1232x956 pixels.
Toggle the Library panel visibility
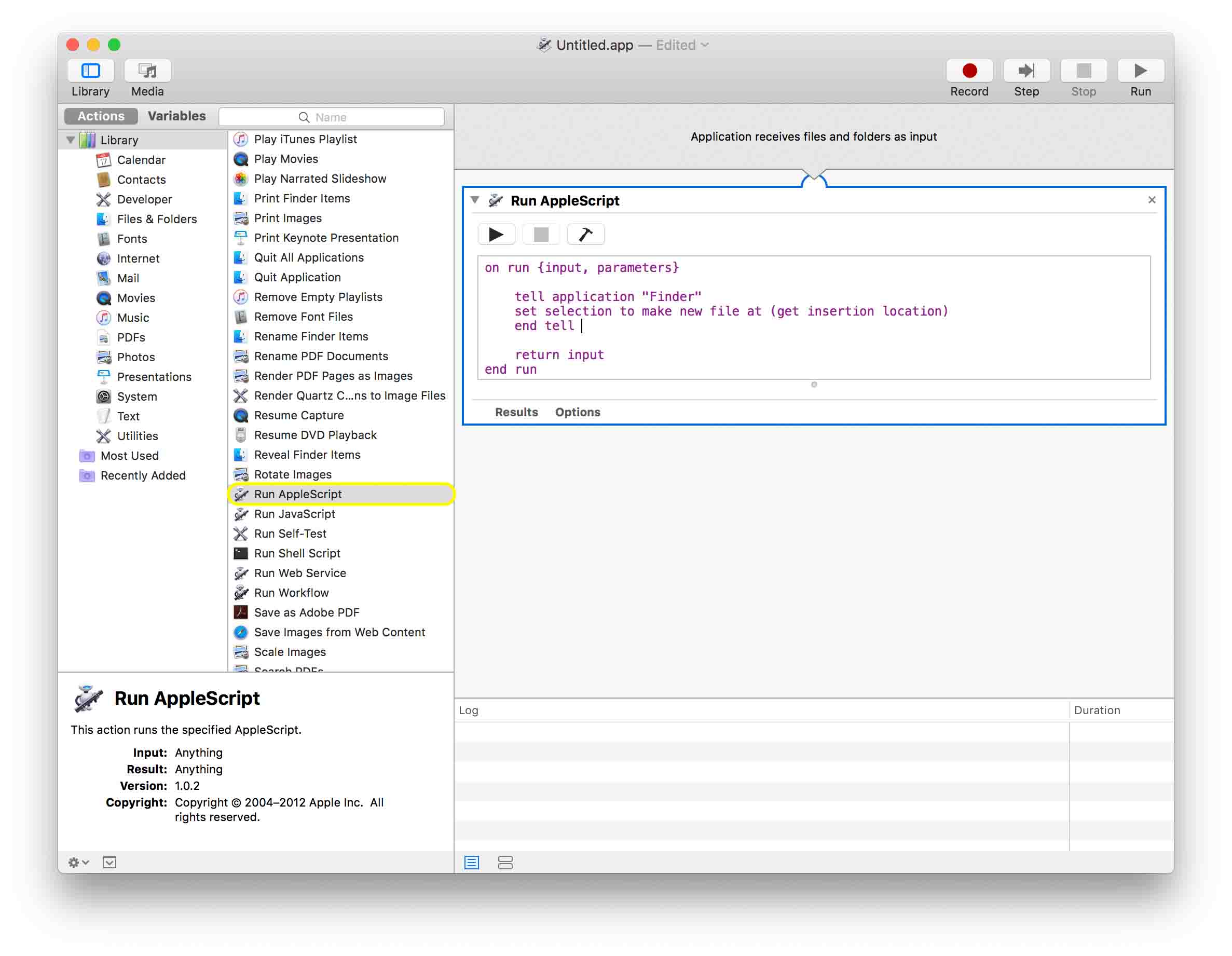[90, 71]
